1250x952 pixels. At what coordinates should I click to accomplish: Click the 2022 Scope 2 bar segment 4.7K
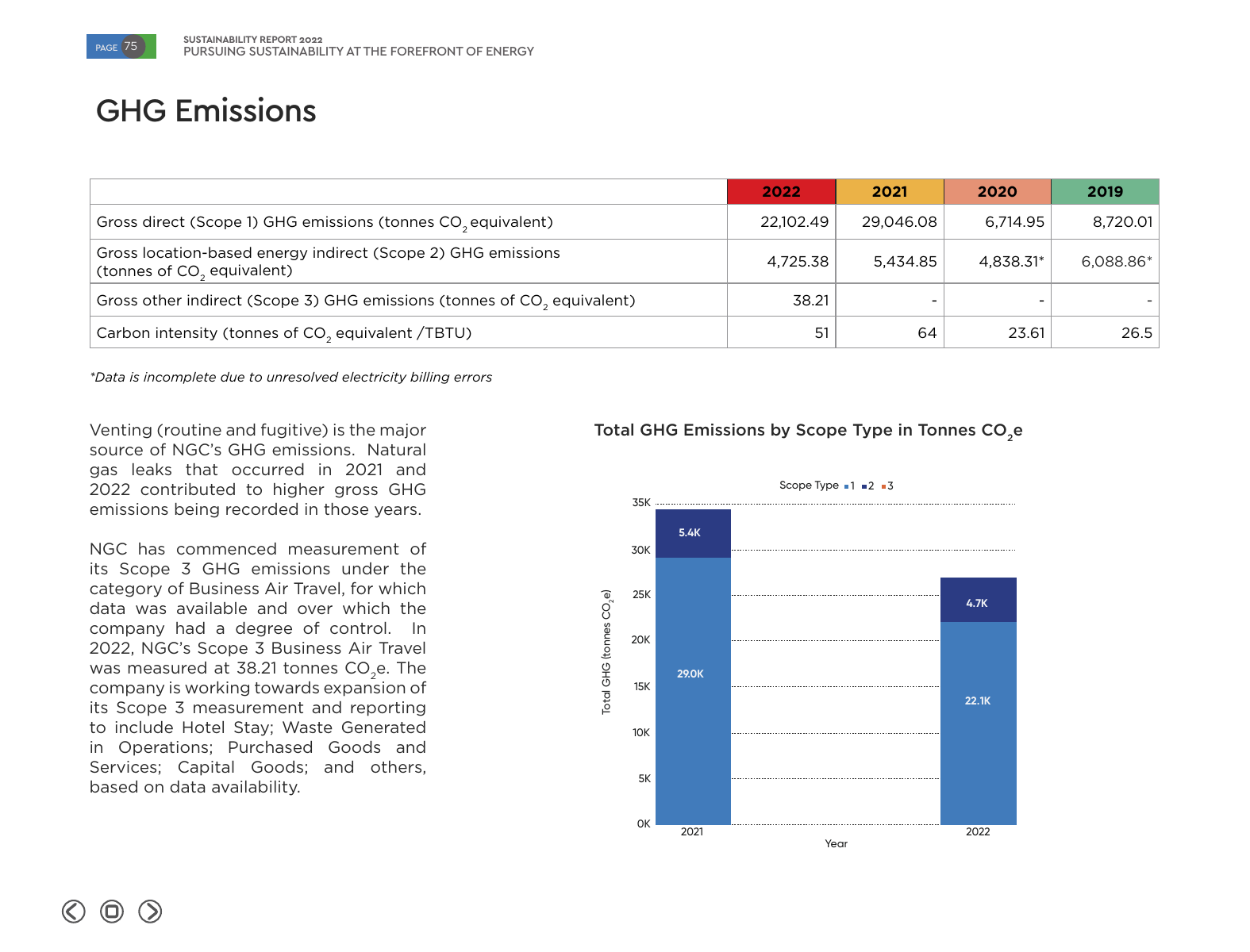[979, 600]
